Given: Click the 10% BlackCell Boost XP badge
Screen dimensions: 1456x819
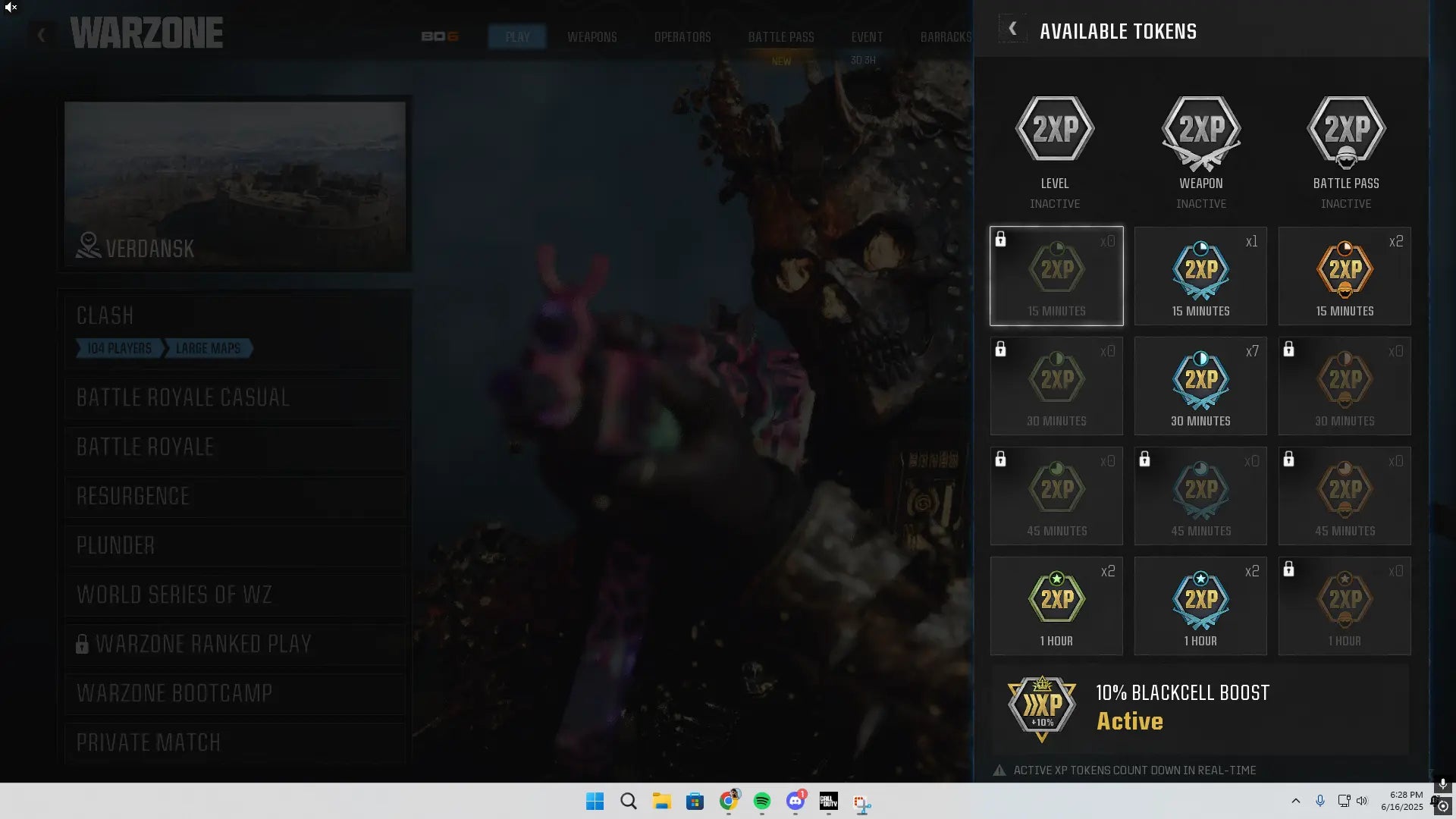Looking at the screenshot, I should [1042, 708].
